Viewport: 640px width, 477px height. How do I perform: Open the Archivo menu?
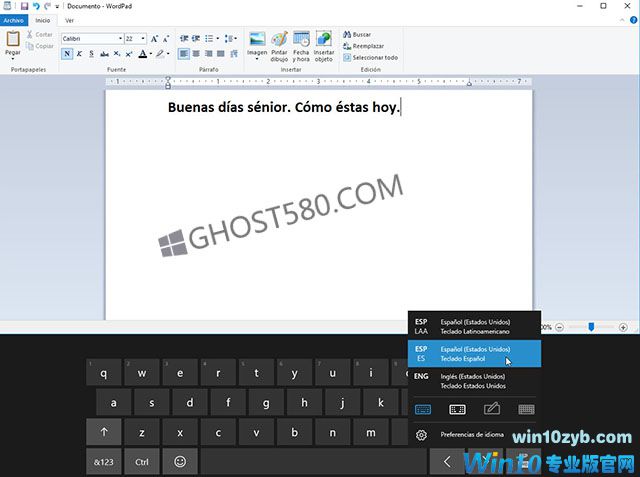[x=14, y=20]
